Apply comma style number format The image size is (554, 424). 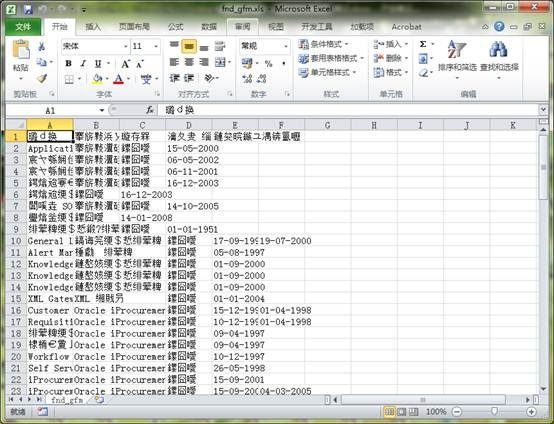(283, 64)
